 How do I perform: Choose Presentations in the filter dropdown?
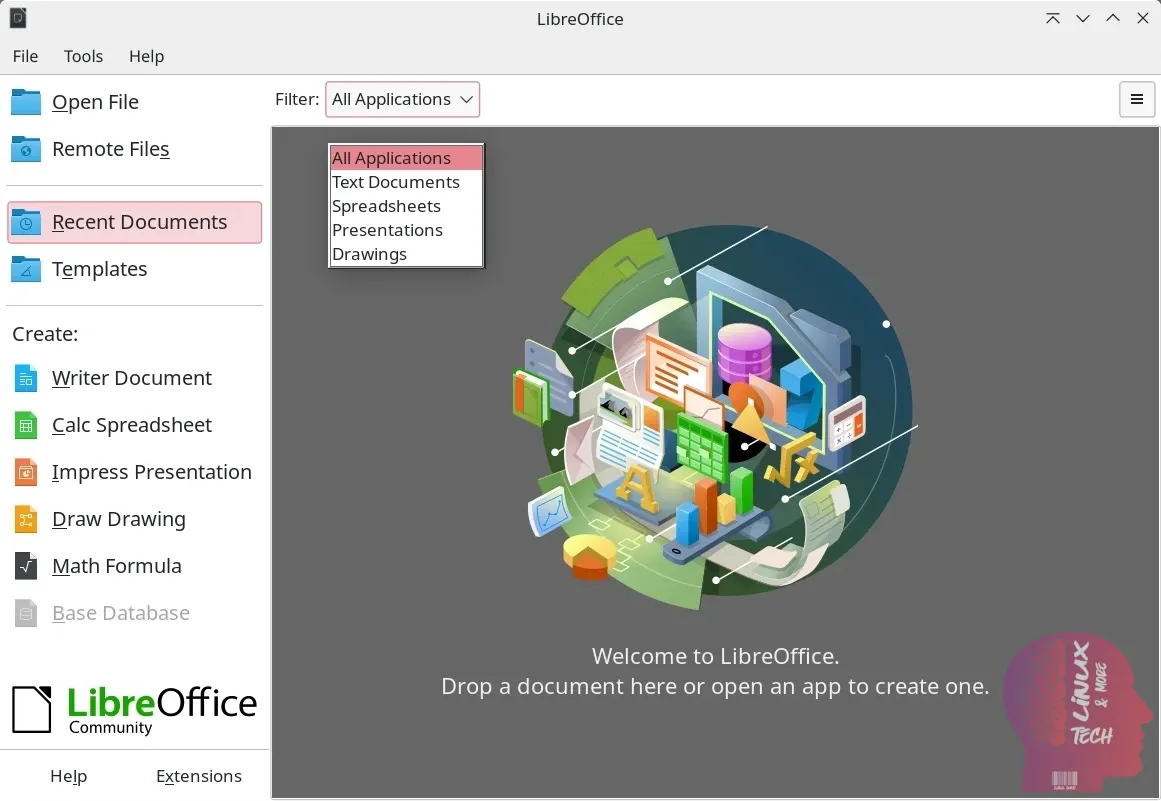[388, 230]
